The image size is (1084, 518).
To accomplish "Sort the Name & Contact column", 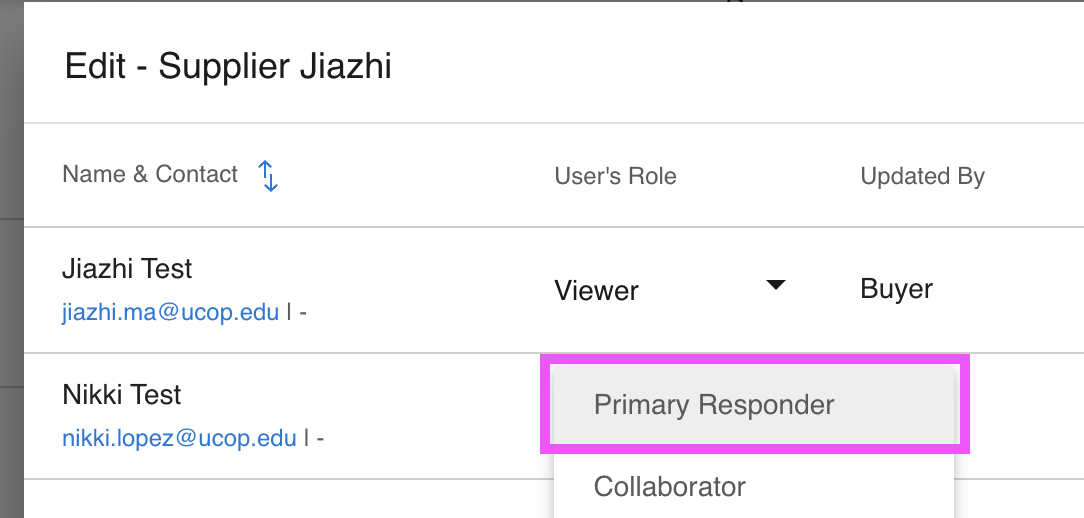I will point(268,176).
